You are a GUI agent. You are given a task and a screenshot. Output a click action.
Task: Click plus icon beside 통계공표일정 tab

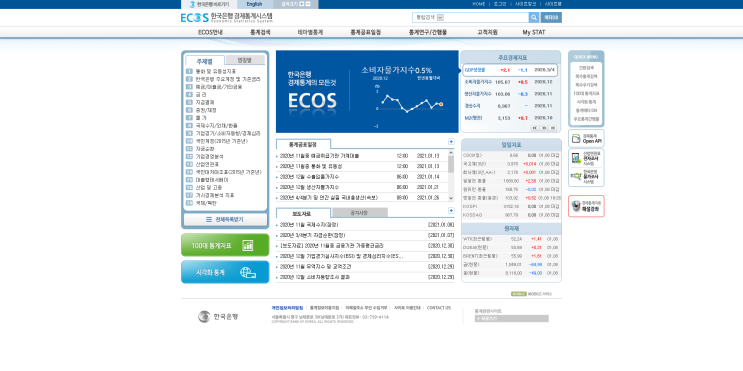click(x=451, y=142)
